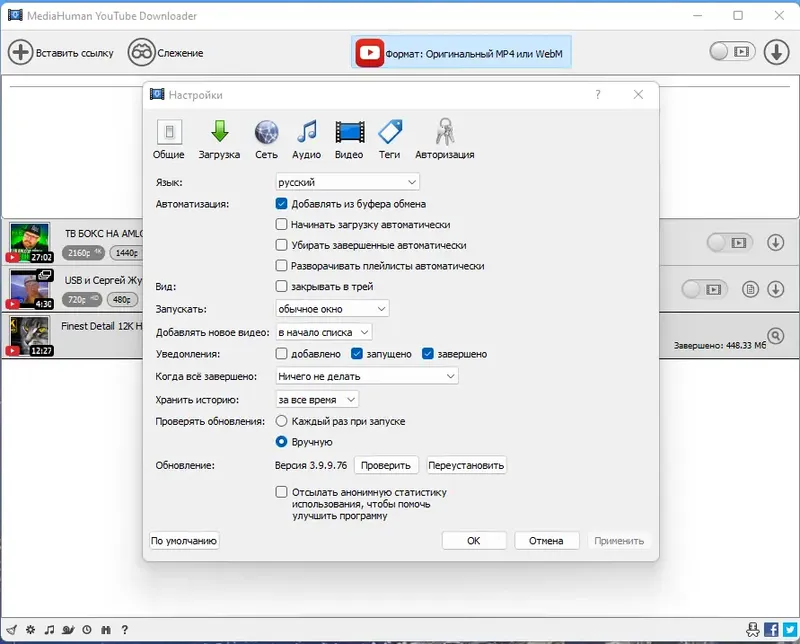
Task: Enable Разворачивать плейлисты автоматически
Action: point(281,265)
